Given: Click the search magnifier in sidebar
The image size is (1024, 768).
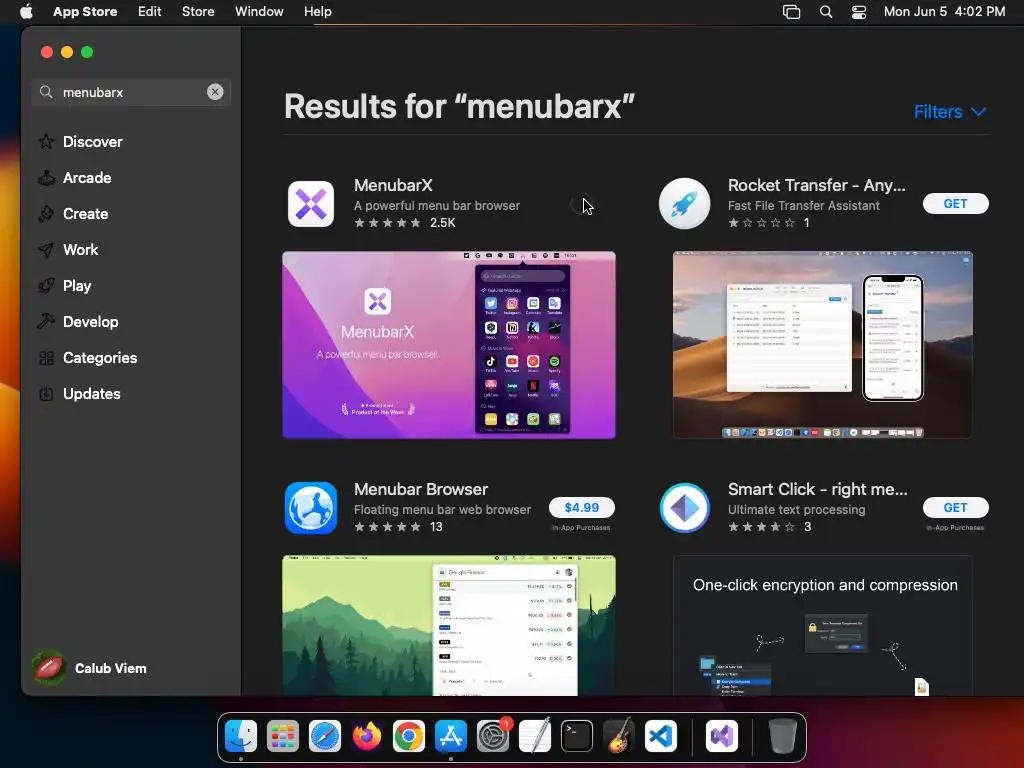Looking at the screenshot, I should [46, 92].
